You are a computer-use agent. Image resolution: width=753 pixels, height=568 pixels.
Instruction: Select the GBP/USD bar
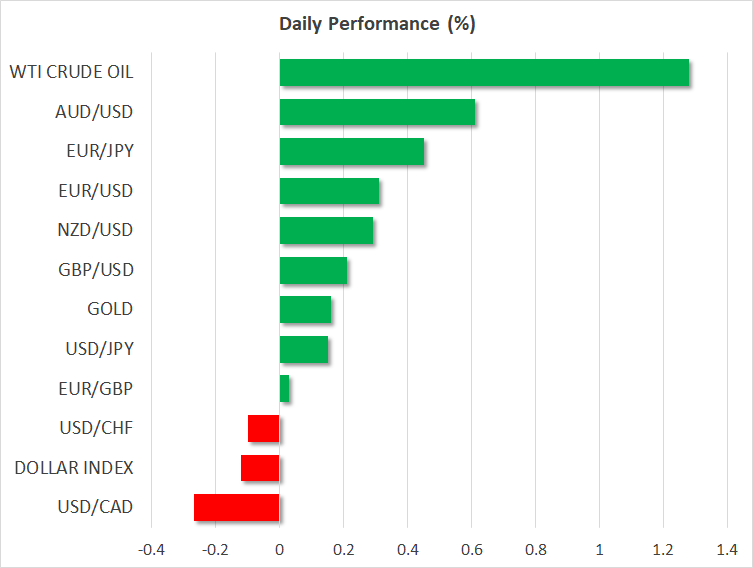click(313, 270)
